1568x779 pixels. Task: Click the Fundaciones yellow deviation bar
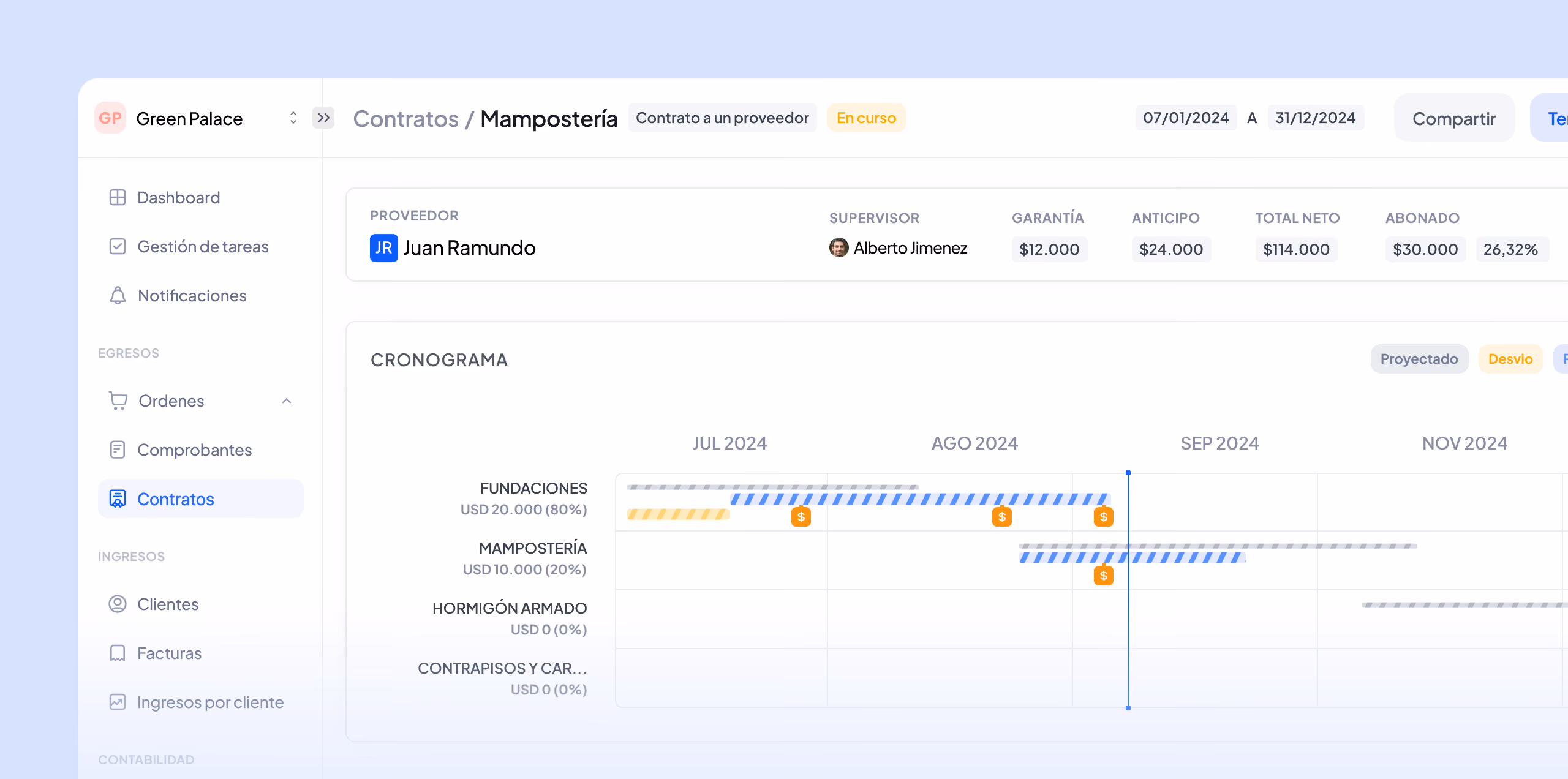[679, 514]
